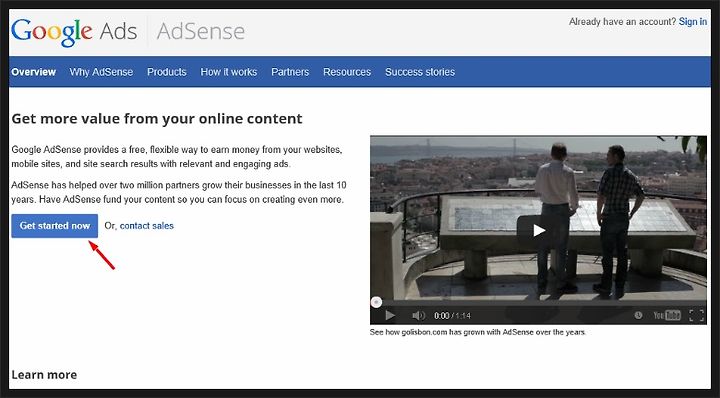Click heading Get more value from your online content
Image resolution: width=720 pixels, height=398 pixels.
coord(157,119)
